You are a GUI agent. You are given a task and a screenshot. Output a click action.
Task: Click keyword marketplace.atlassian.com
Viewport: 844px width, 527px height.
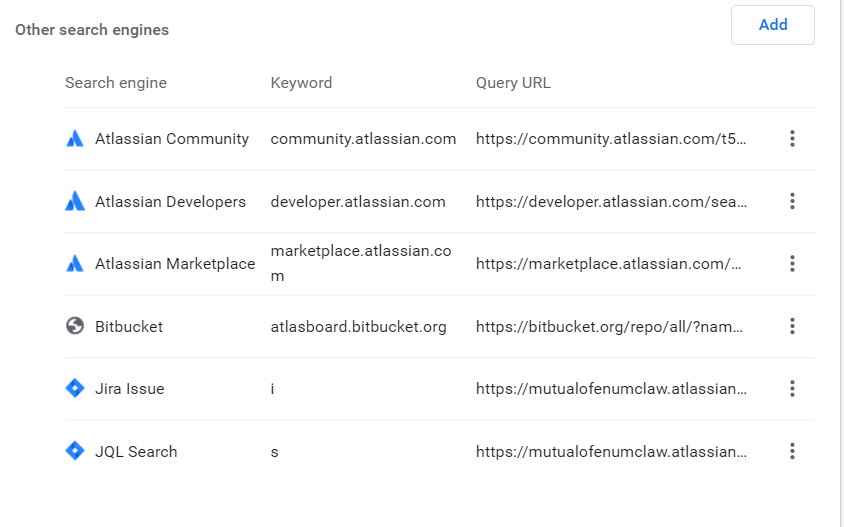361,263
